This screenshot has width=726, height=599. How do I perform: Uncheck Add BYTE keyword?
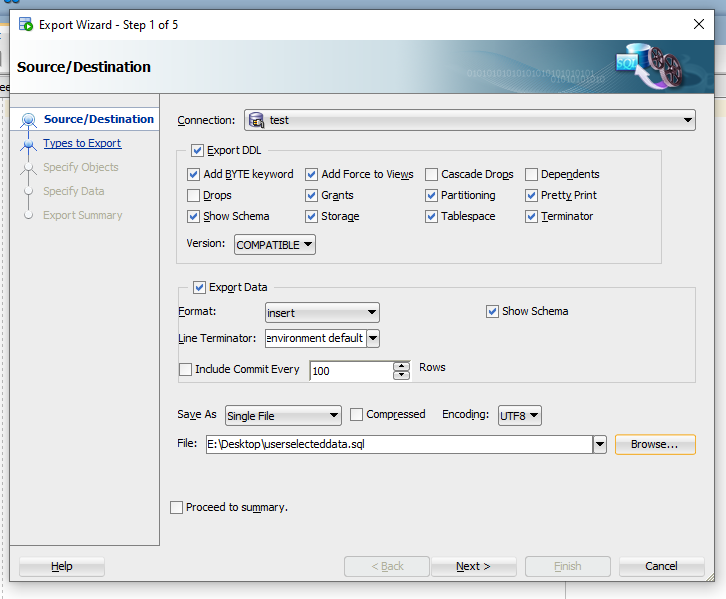[x=193, y=175]
